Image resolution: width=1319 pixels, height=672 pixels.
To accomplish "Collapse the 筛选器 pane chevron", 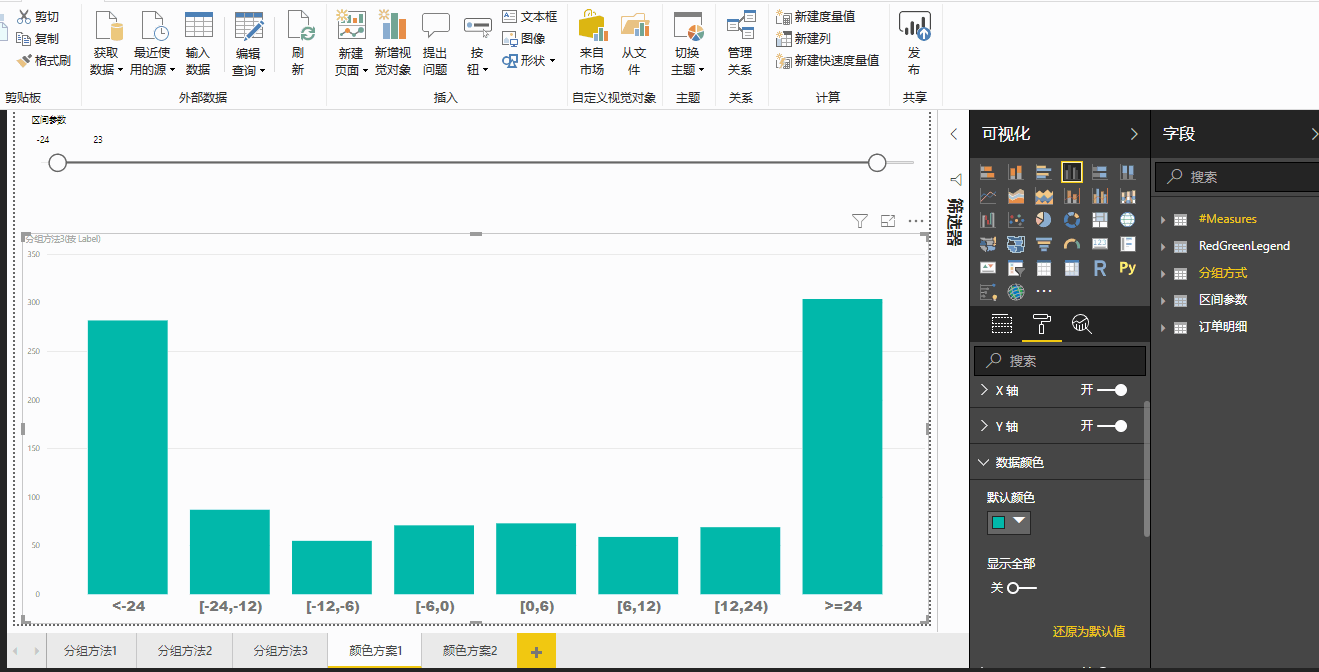I will [954, 134].
